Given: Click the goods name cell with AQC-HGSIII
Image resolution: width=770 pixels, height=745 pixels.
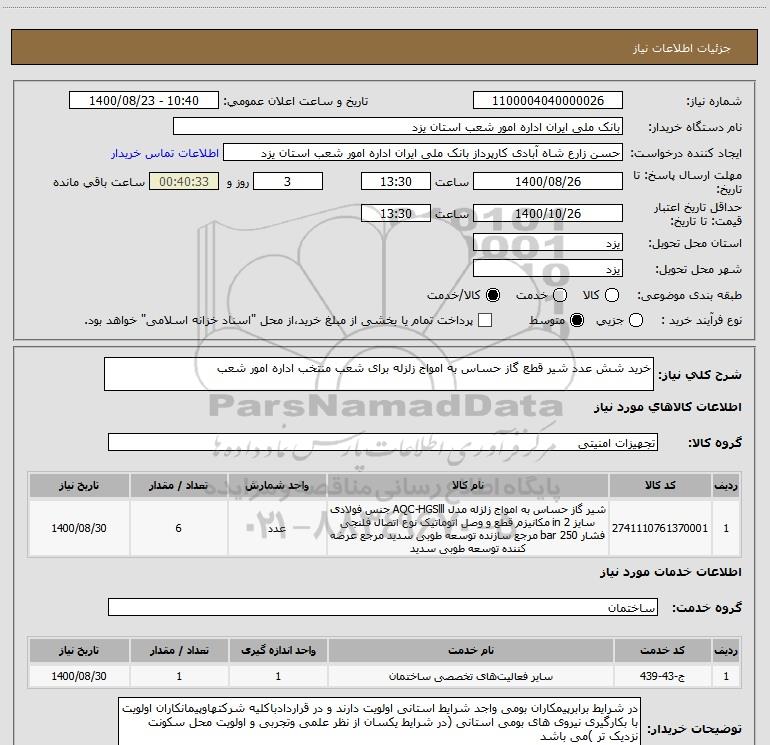Looking at the screenshot, I should coord(468,528).
